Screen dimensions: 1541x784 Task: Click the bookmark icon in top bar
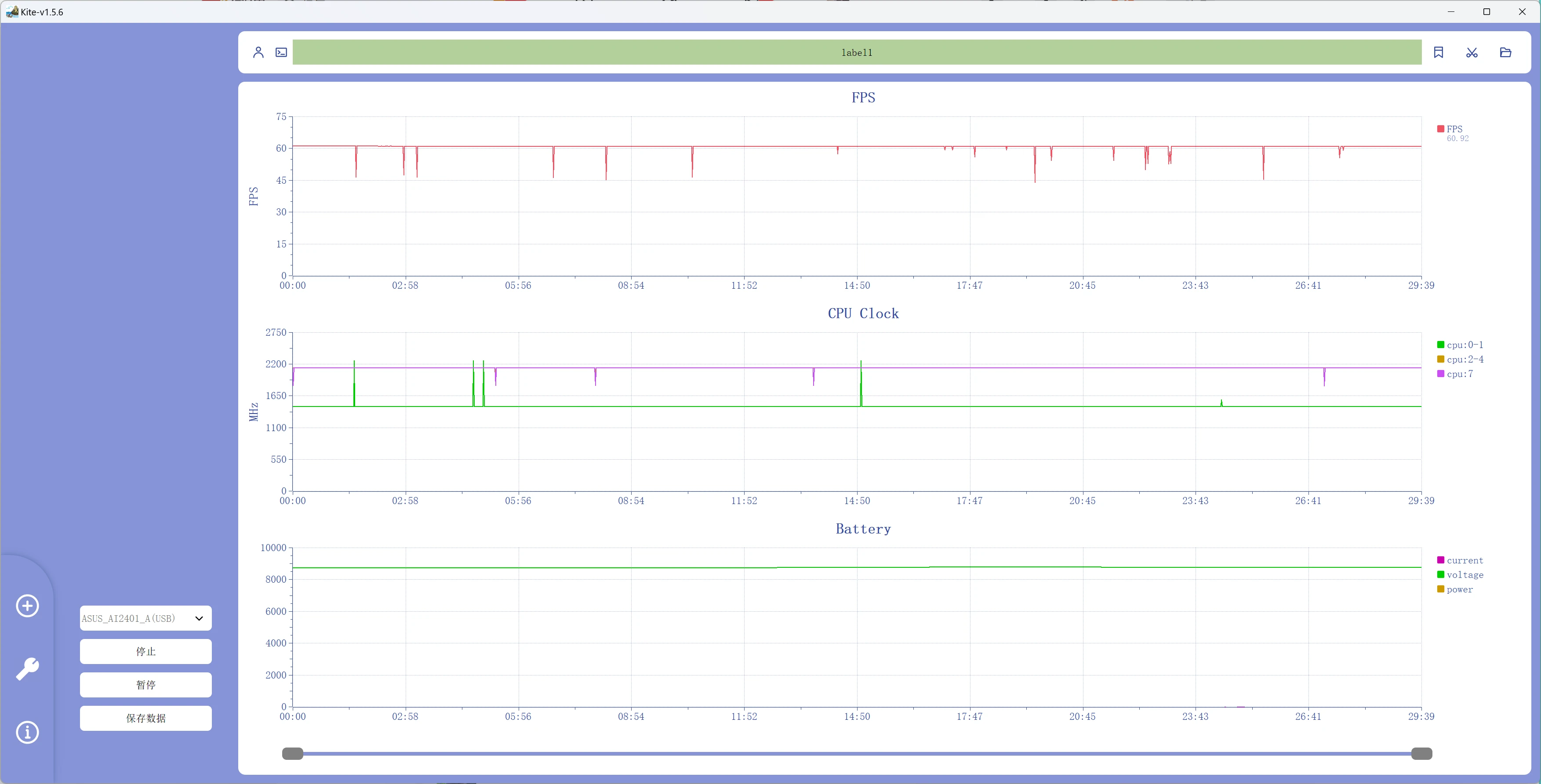click(1438, 53)
